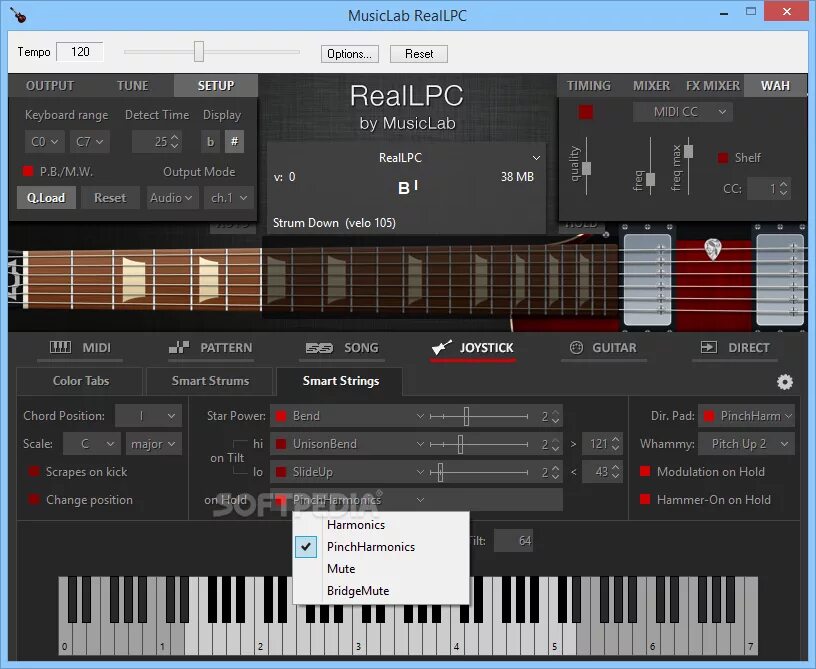Image resolution: width=816 pixels, height=669 pixels.
Task: Click the guitar app icon in title bar
Action: coord(18,15)
